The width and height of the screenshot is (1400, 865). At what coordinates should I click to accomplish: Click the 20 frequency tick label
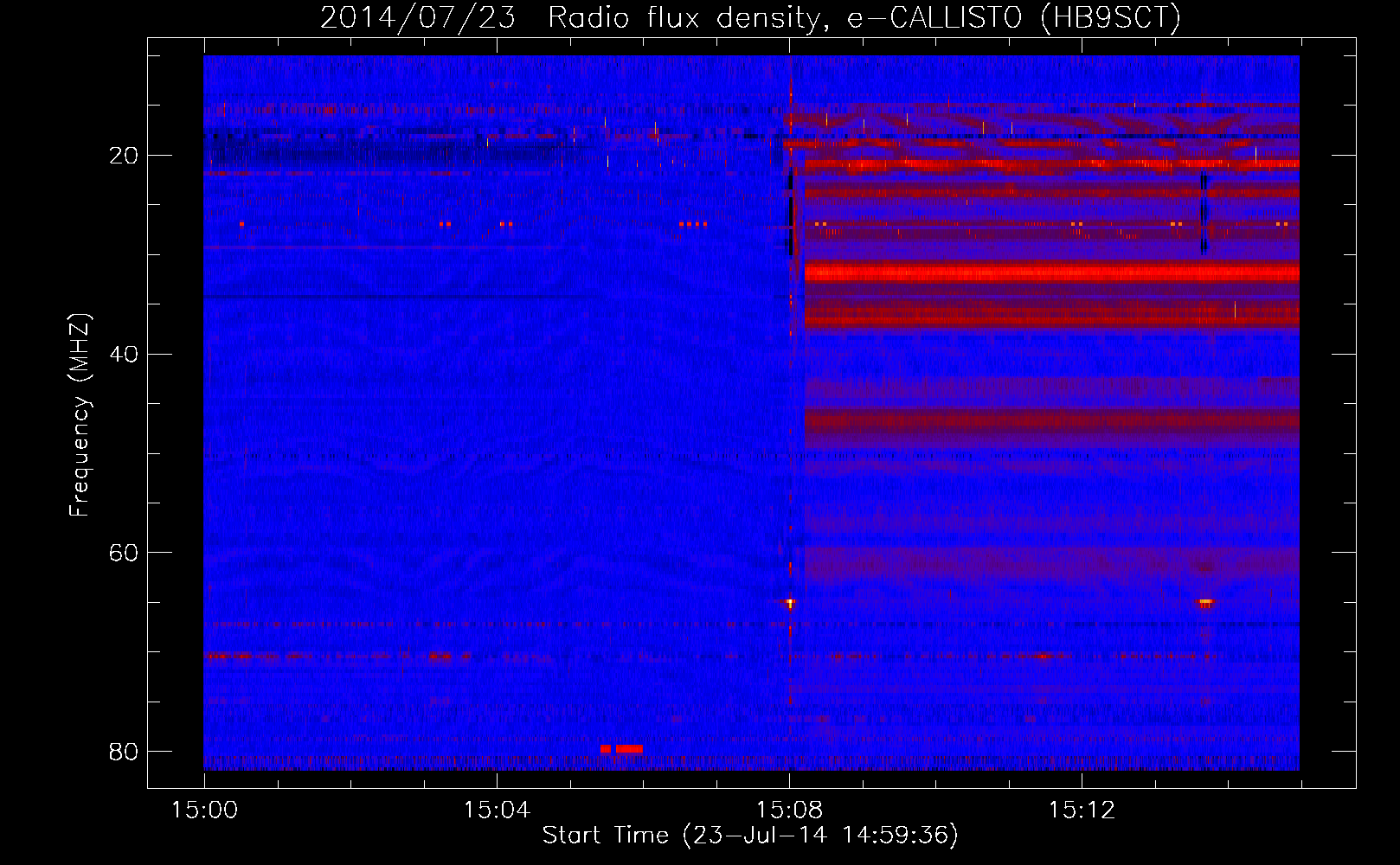pos(123,156)
